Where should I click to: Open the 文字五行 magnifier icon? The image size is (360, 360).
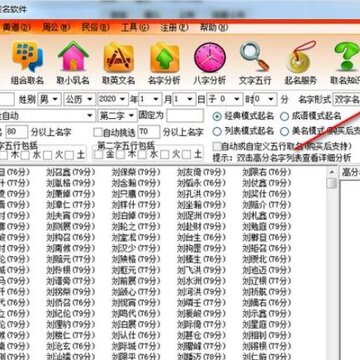point(255,63)
